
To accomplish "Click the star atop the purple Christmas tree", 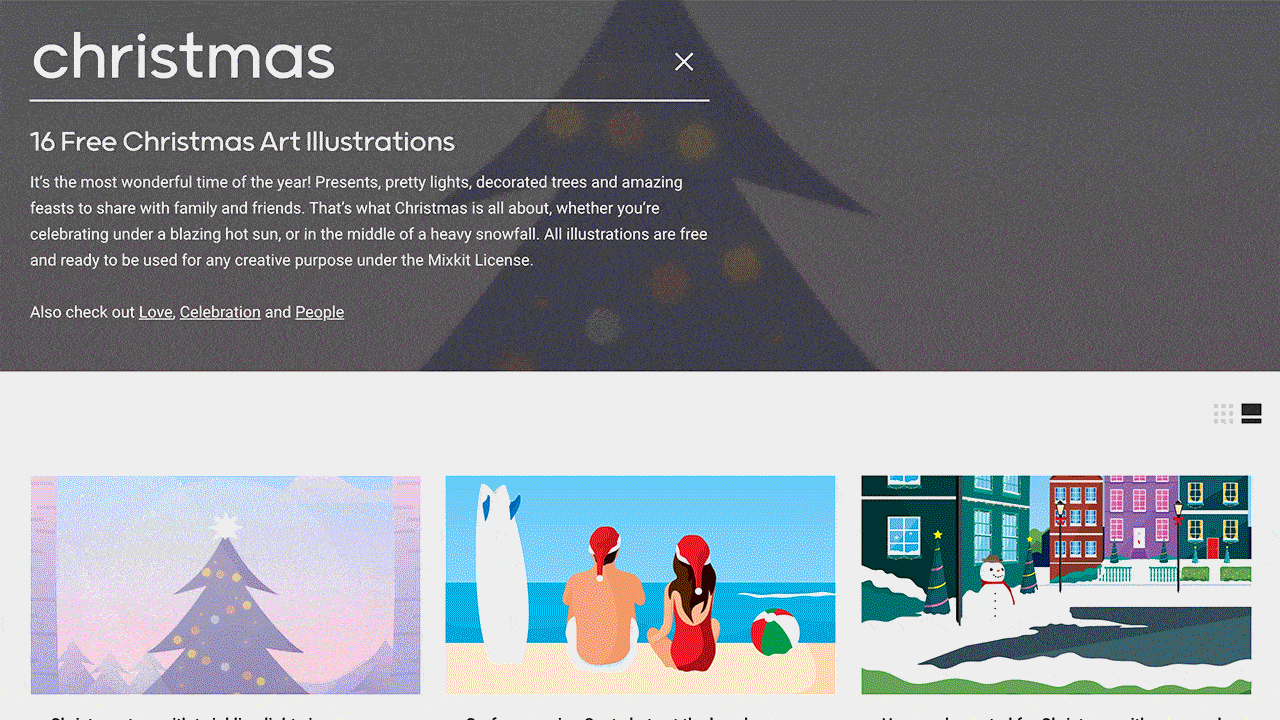I will 227,526.
